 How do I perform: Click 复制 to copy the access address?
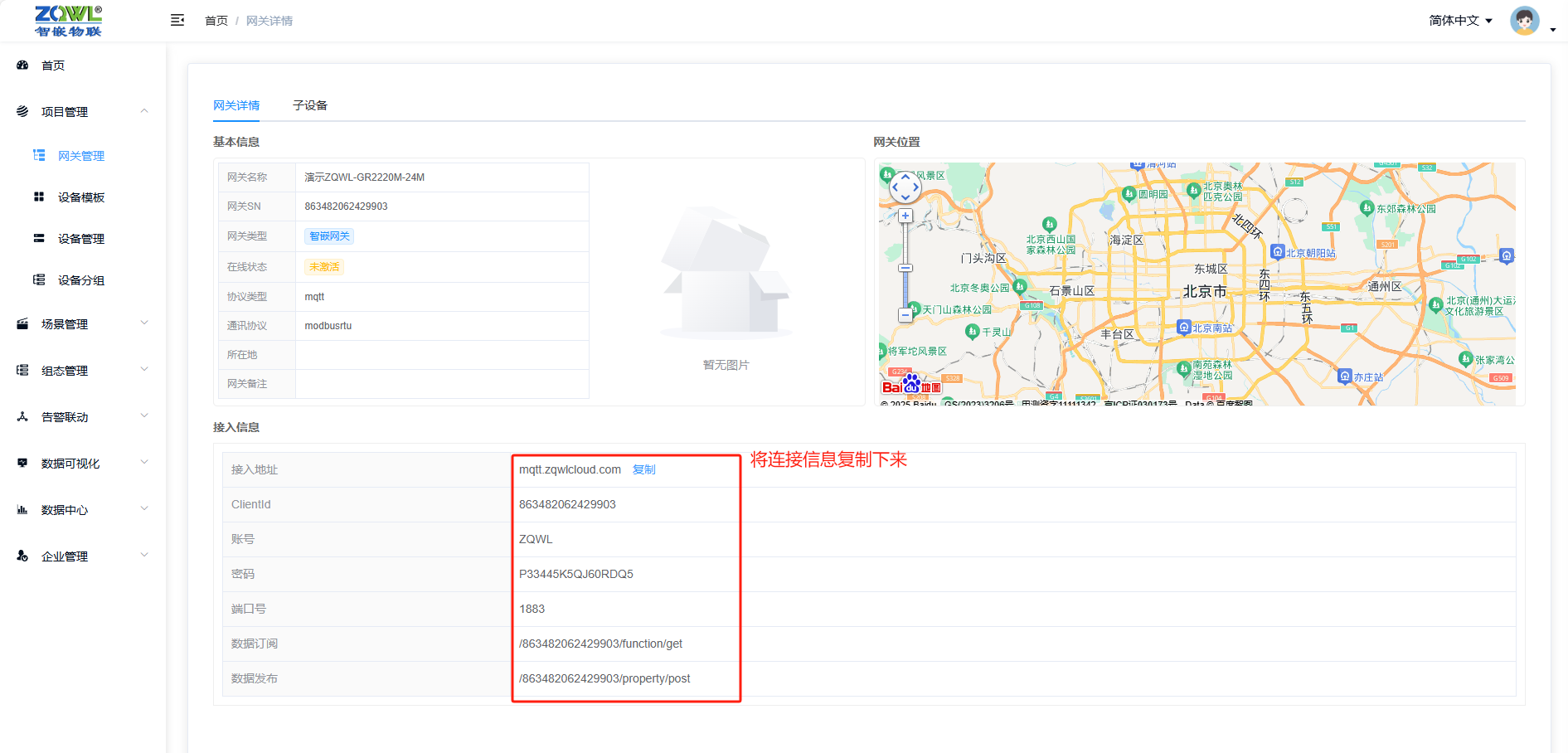tap(643, 469)
